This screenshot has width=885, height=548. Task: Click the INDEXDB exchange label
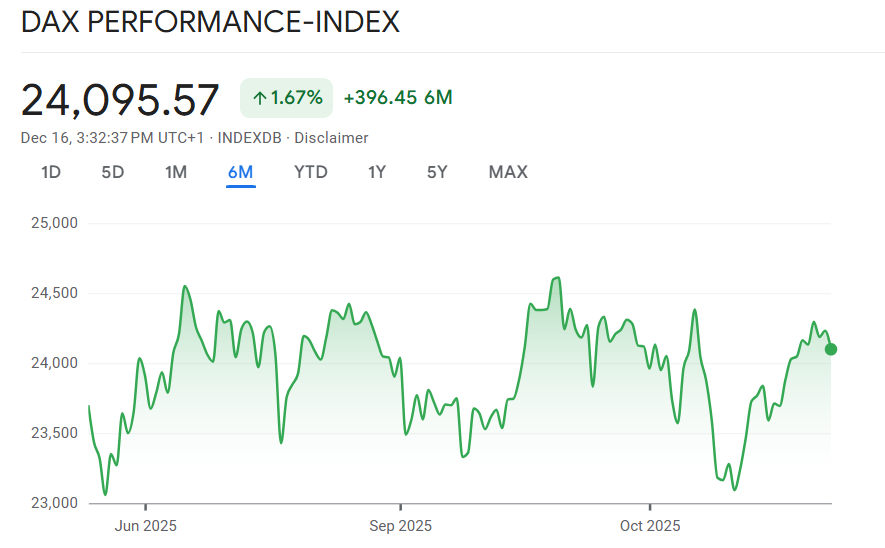(x=251, y=138)
